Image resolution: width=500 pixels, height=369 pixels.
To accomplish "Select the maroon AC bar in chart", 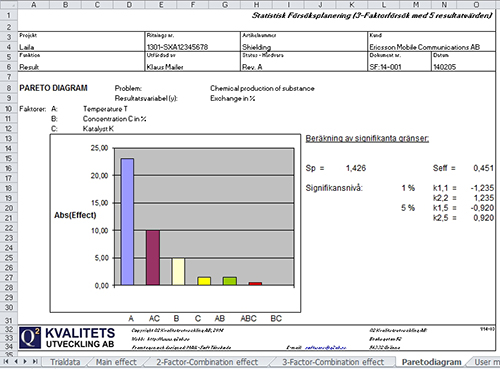I will click(153, 258).
